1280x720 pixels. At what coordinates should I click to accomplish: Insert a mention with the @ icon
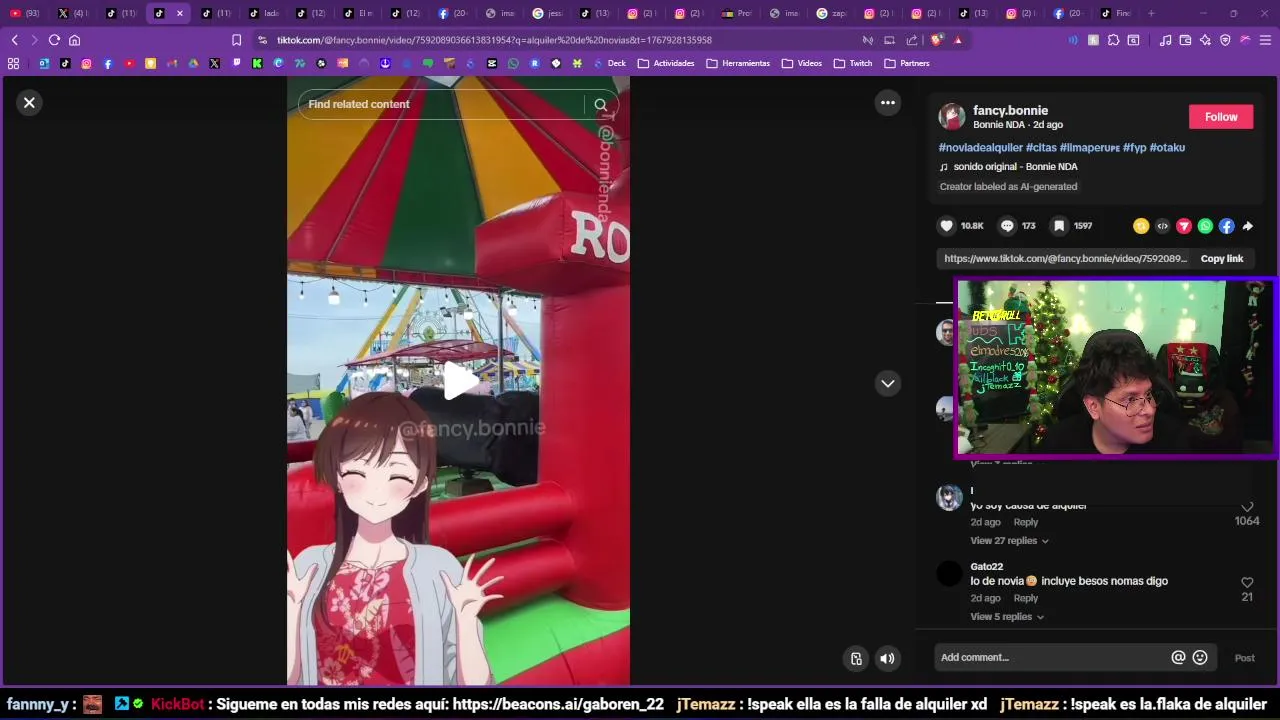pyautogui.click(x=1178, y=657)
